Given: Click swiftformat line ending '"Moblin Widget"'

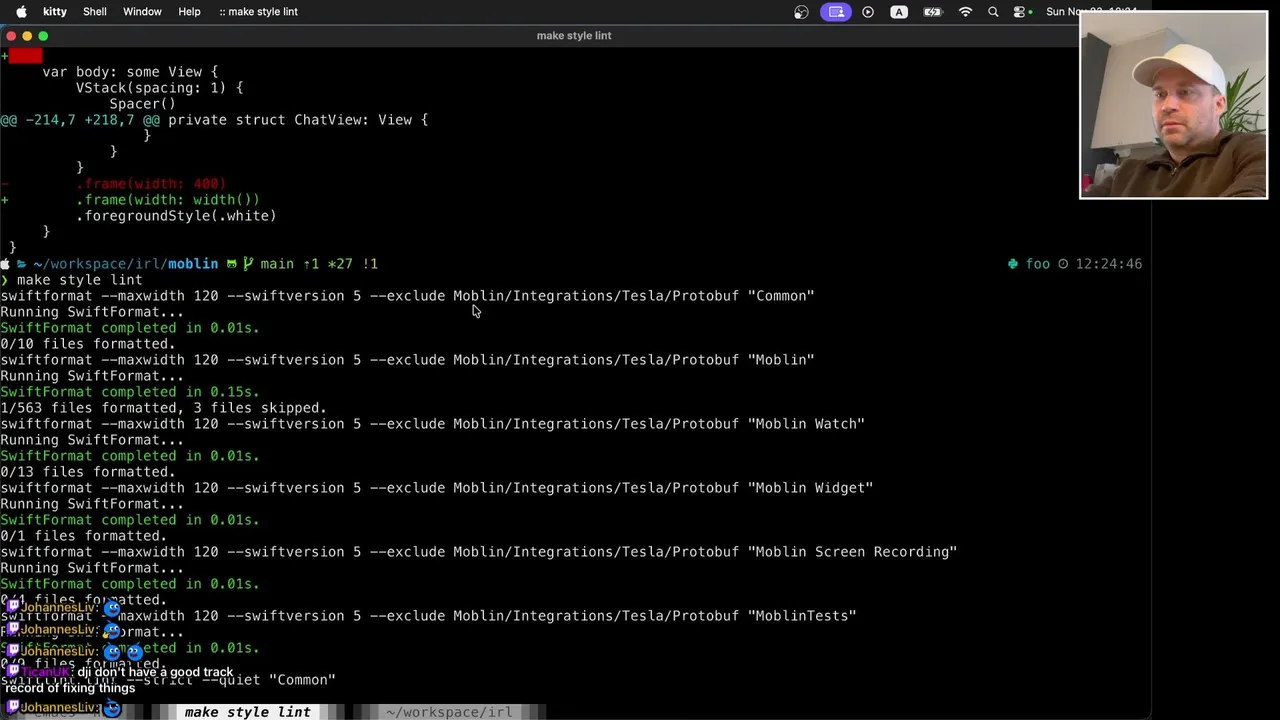Looking at the screenshot, I should pos(436,488).
